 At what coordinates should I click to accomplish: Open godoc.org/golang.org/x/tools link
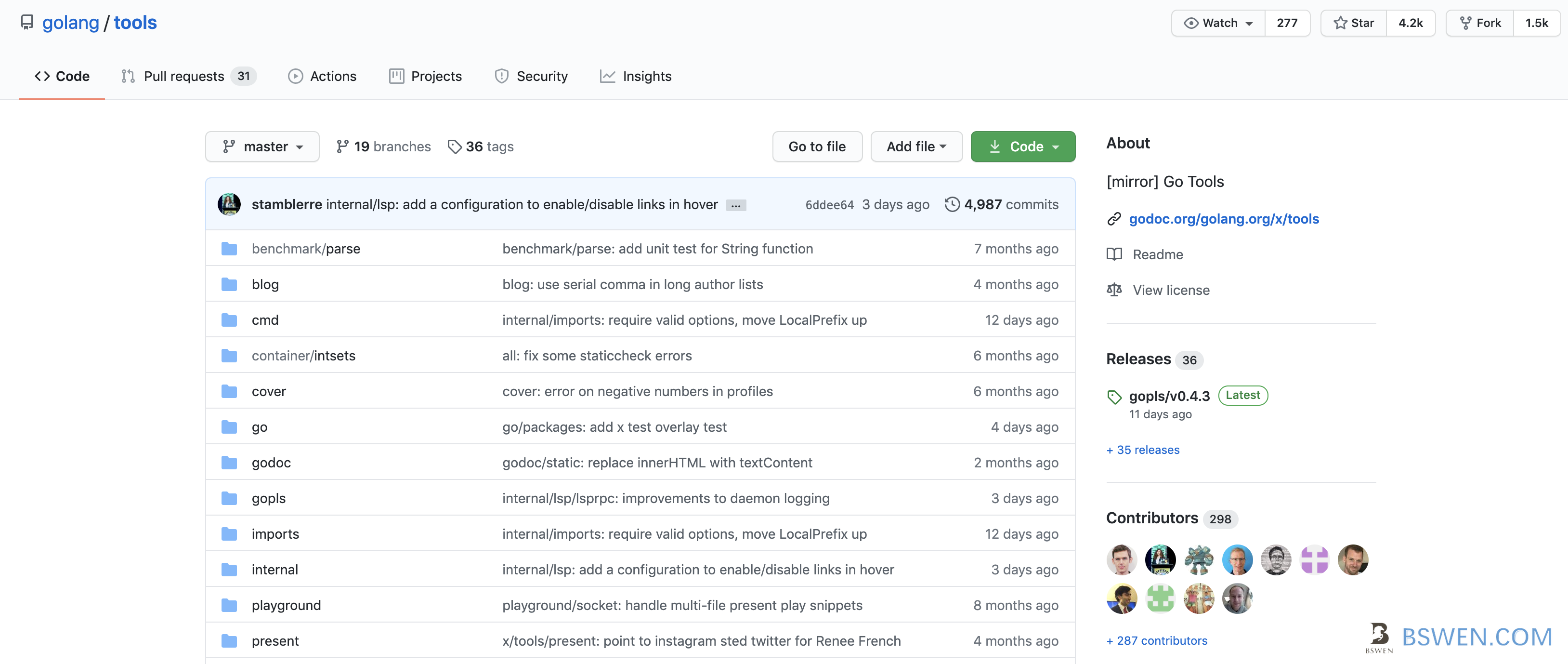tap(1224, 219)
